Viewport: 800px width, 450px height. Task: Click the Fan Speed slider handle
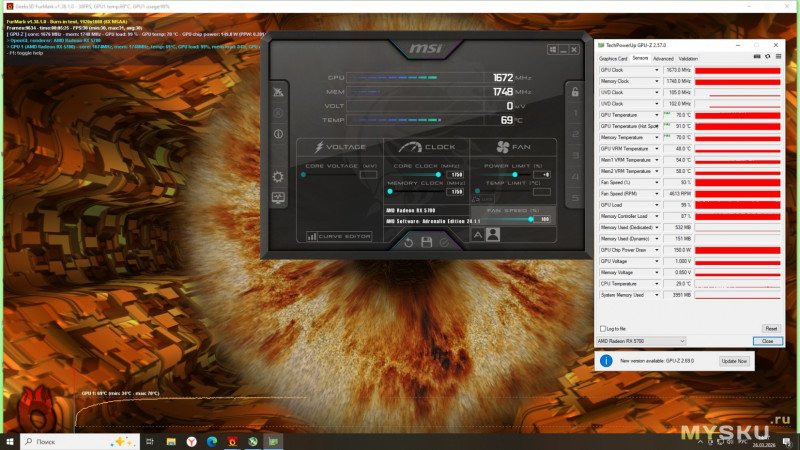coord(531,219)
